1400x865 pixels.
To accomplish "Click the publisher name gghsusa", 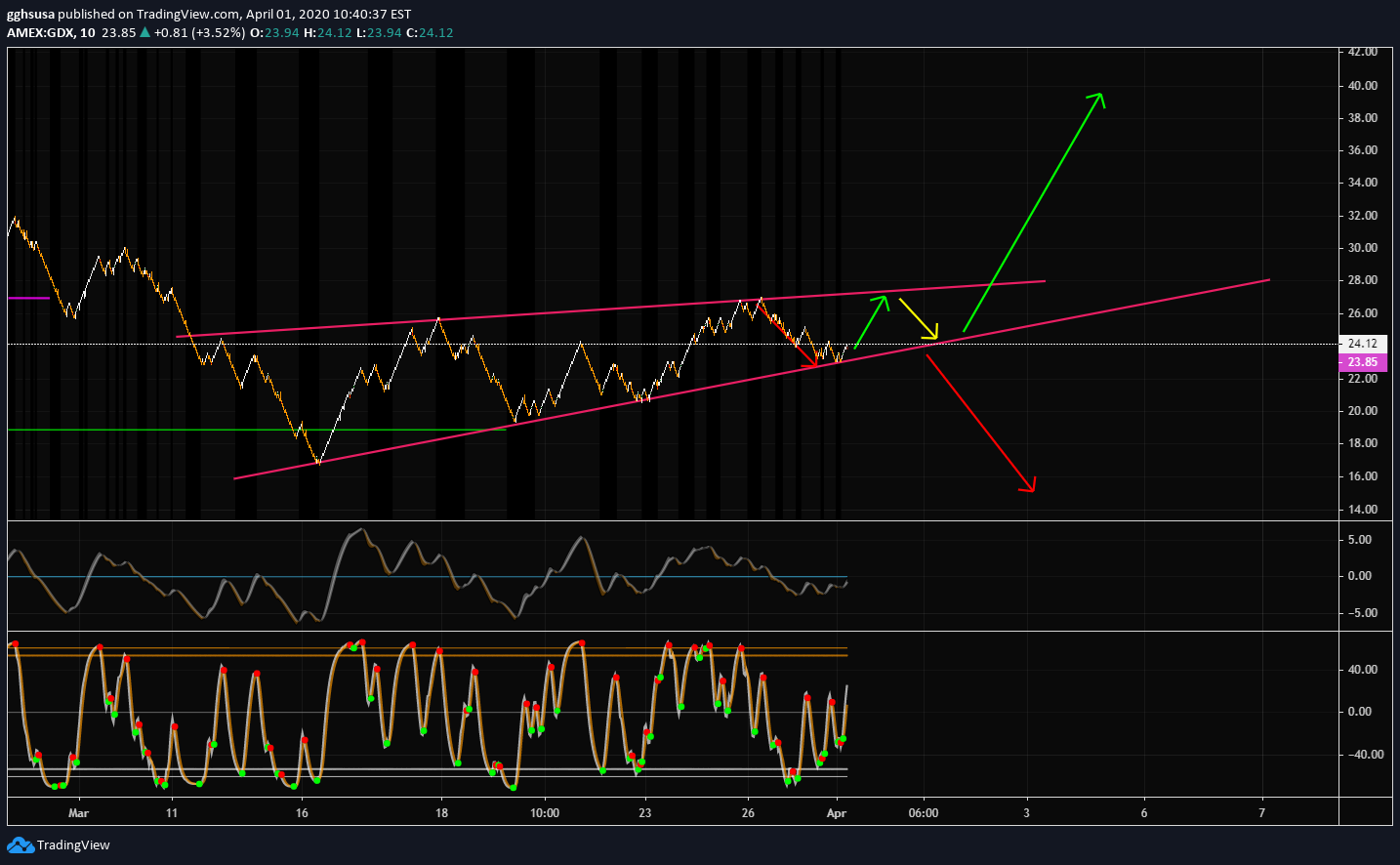I will [x=30, y=15].
